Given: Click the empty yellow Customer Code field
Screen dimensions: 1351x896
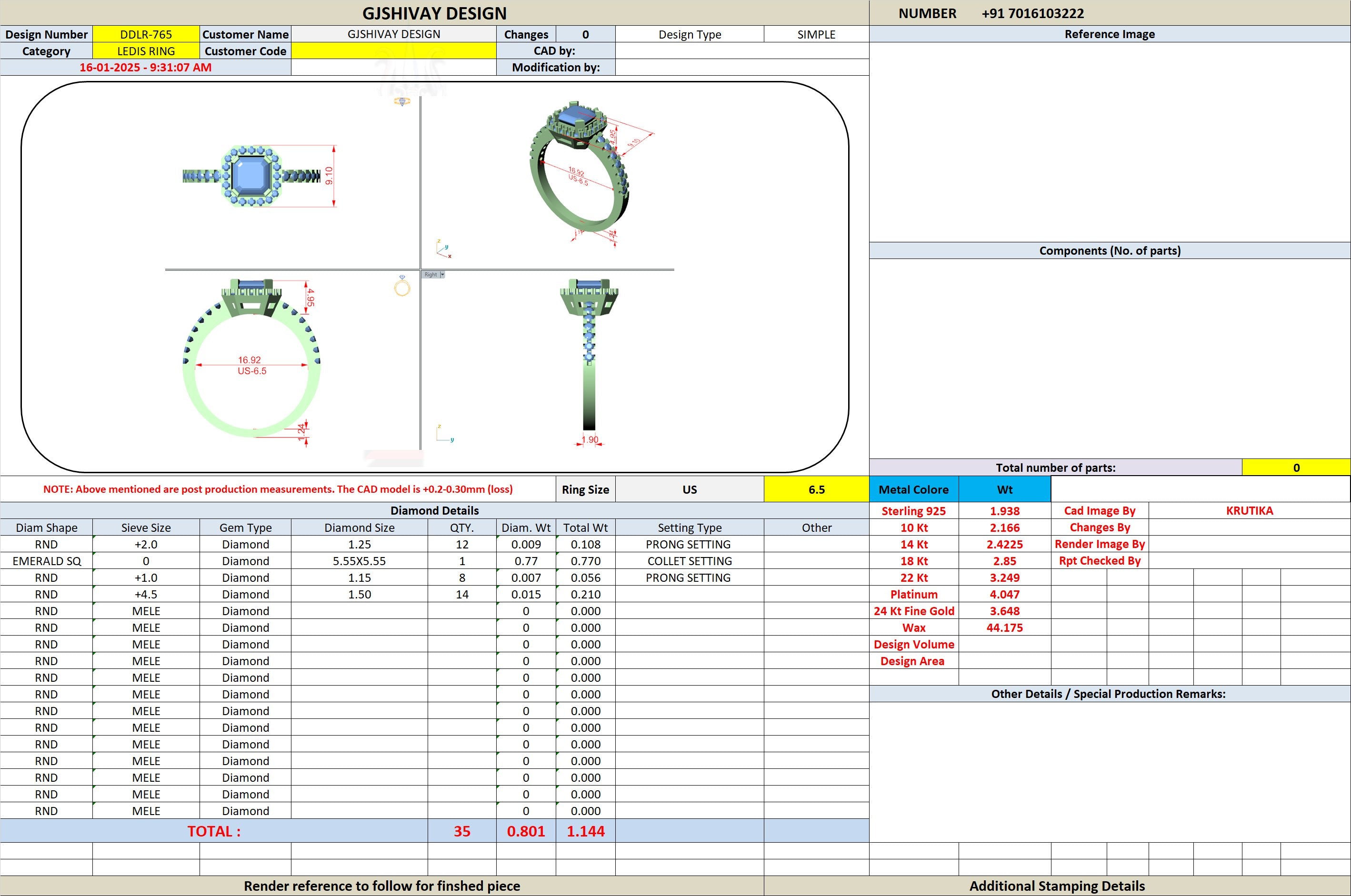Looking at the screenshot, I should click(x=394, y=51).
